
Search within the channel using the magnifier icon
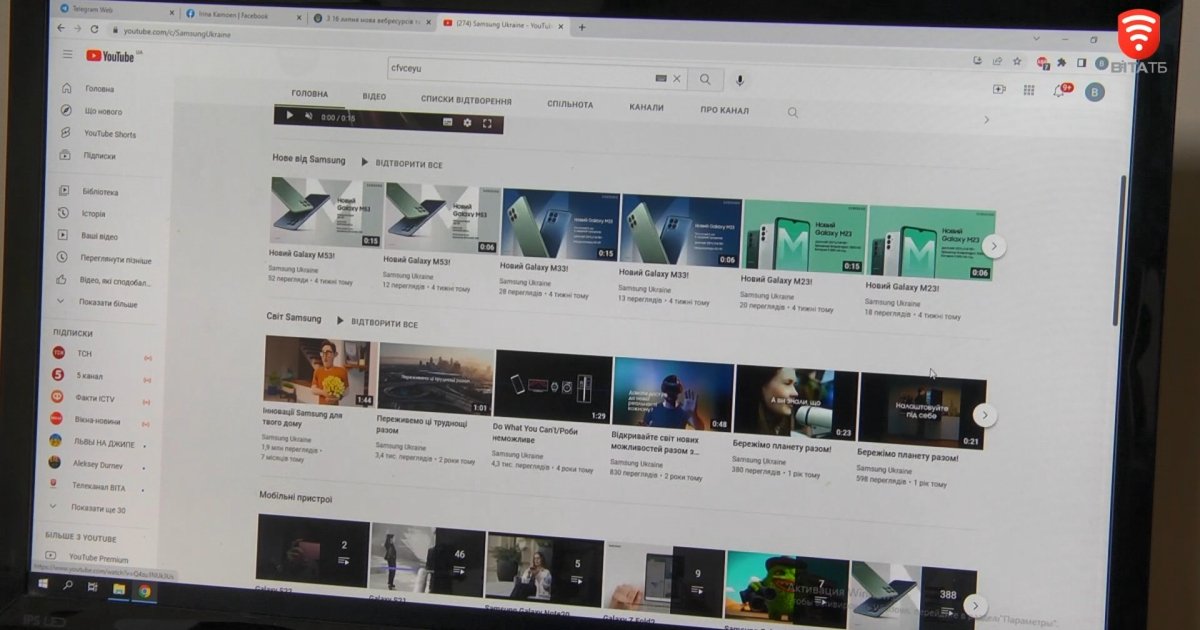tap(793, 113)
